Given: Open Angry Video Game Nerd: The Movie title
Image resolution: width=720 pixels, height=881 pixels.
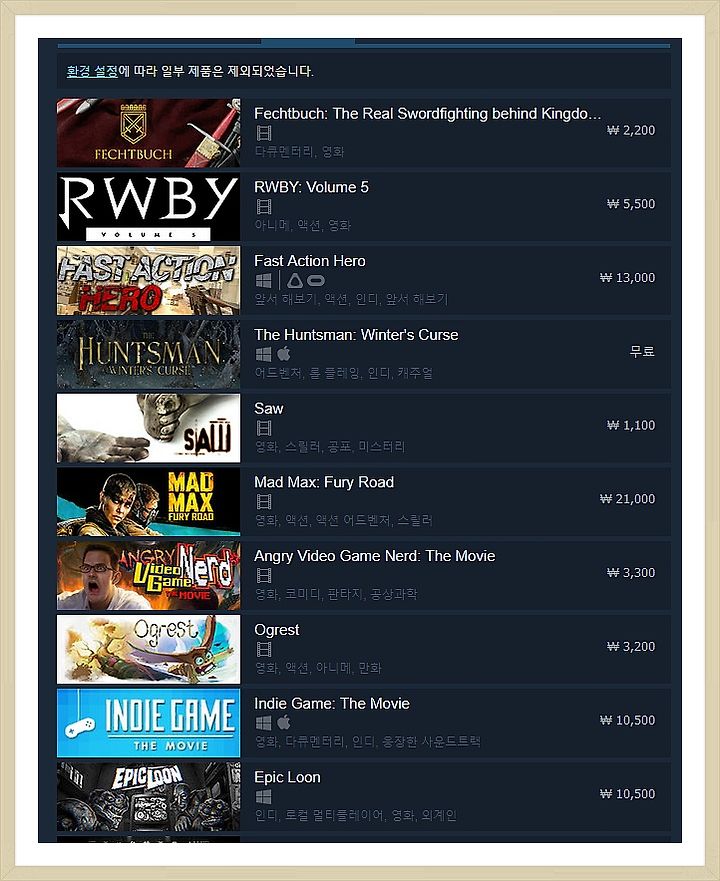Looking at the screenshot, I should [374, 556].
